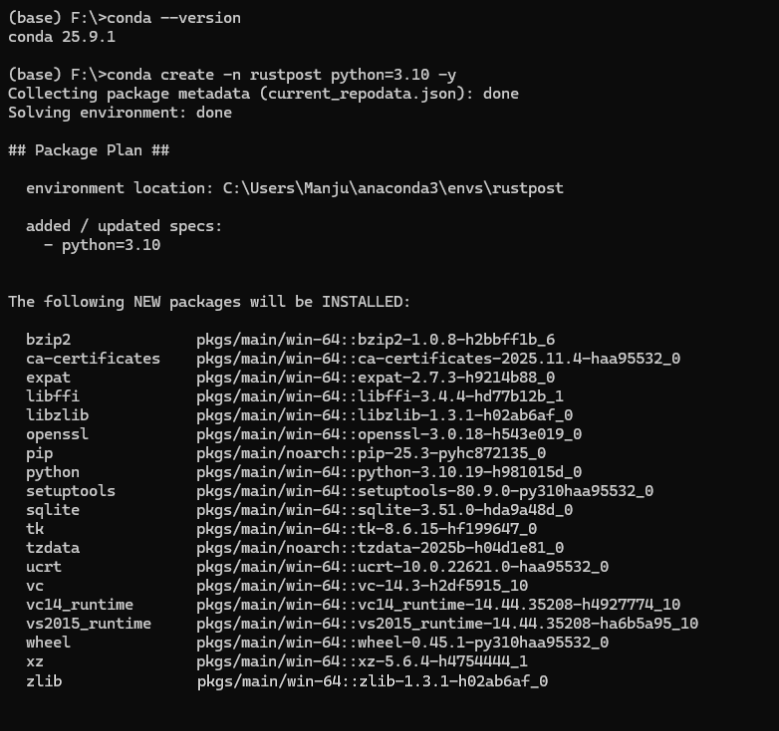Viewport: 779px width, 731px height.
Task: Click the 'conda 25.9.1' version output
Action: tap(62, 37)
